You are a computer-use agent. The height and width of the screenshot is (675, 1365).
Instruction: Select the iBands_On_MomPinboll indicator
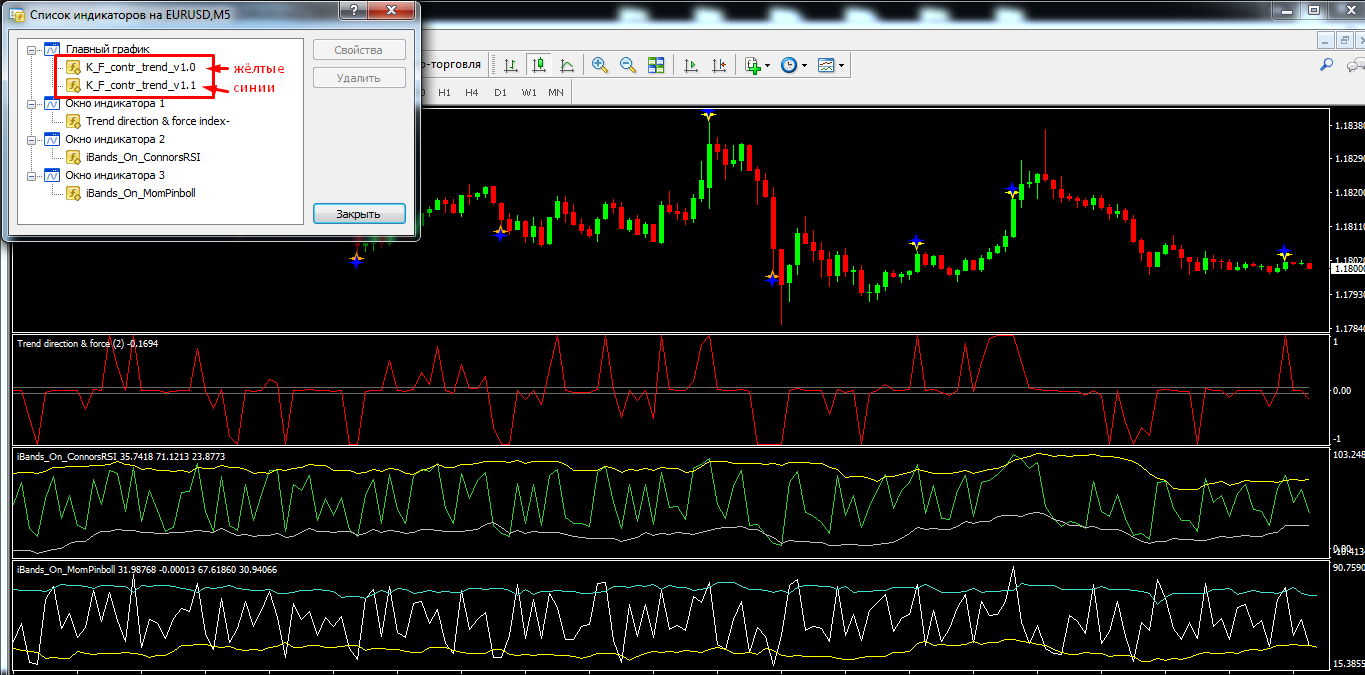click(x=140, y=193)
